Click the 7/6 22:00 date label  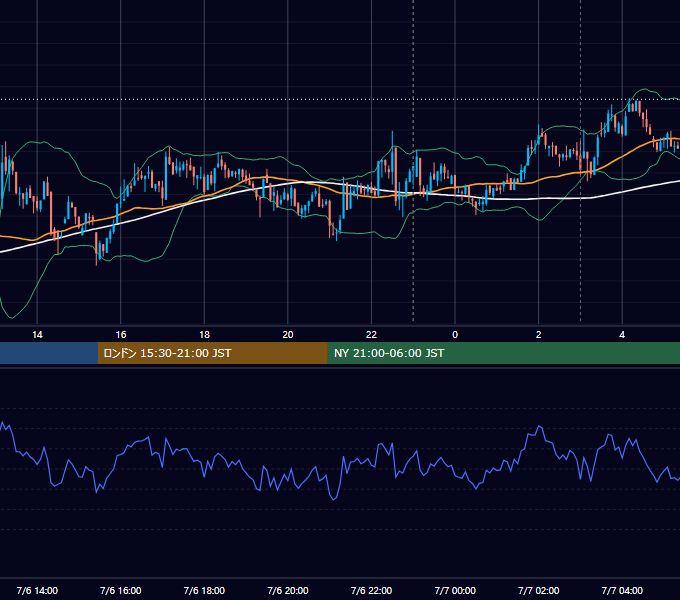[371, 590]
